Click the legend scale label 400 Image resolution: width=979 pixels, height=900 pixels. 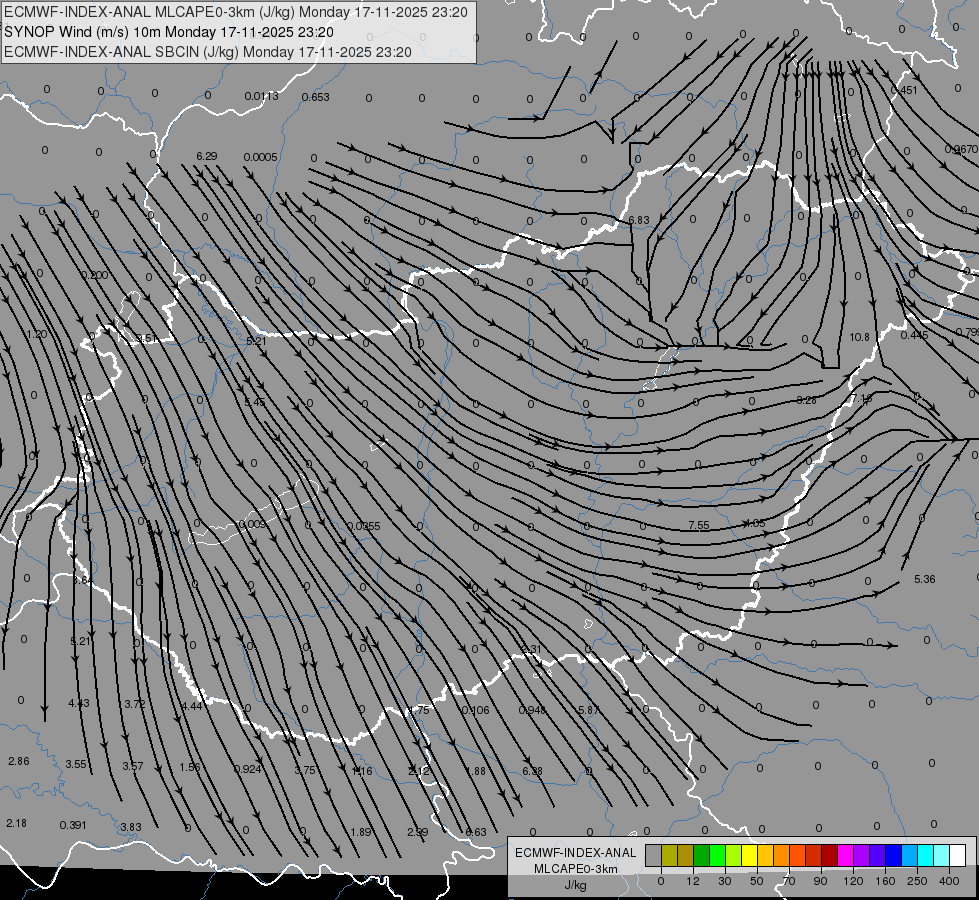(x=949, y=881)
